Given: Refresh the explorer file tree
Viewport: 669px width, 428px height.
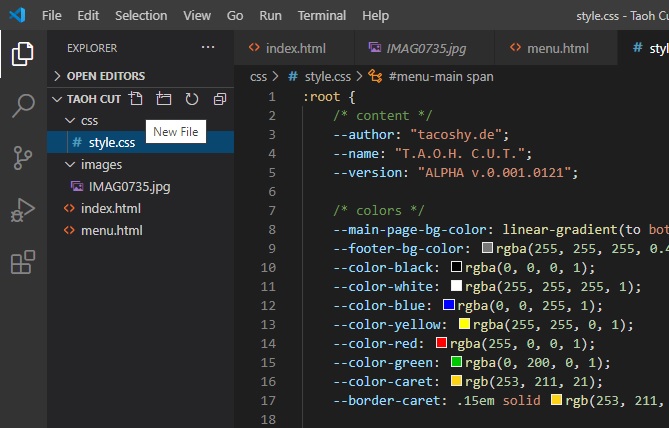Looking at the screenshot, I should click(192, 99).
